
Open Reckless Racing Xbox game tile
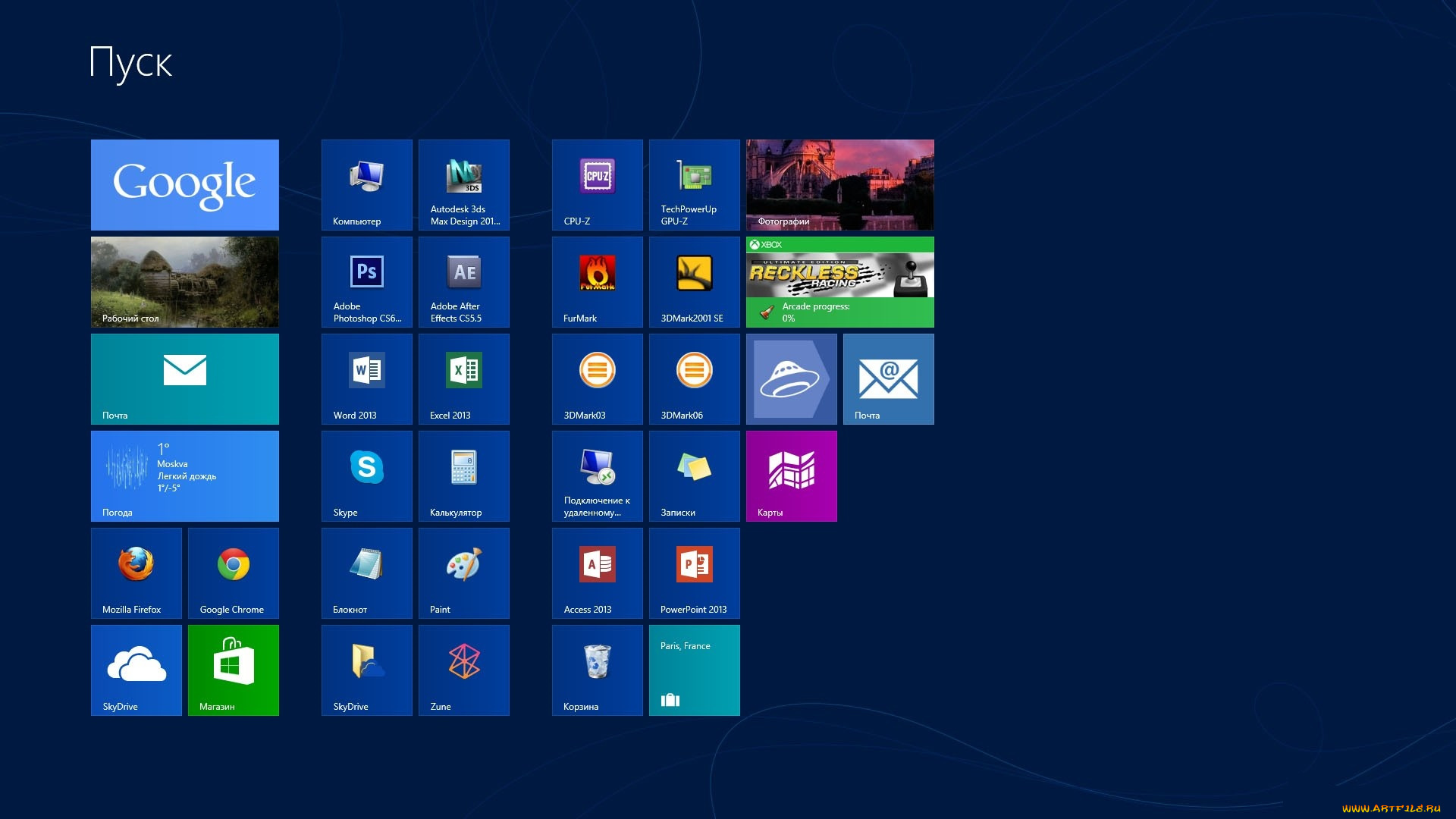pos(839,282)
